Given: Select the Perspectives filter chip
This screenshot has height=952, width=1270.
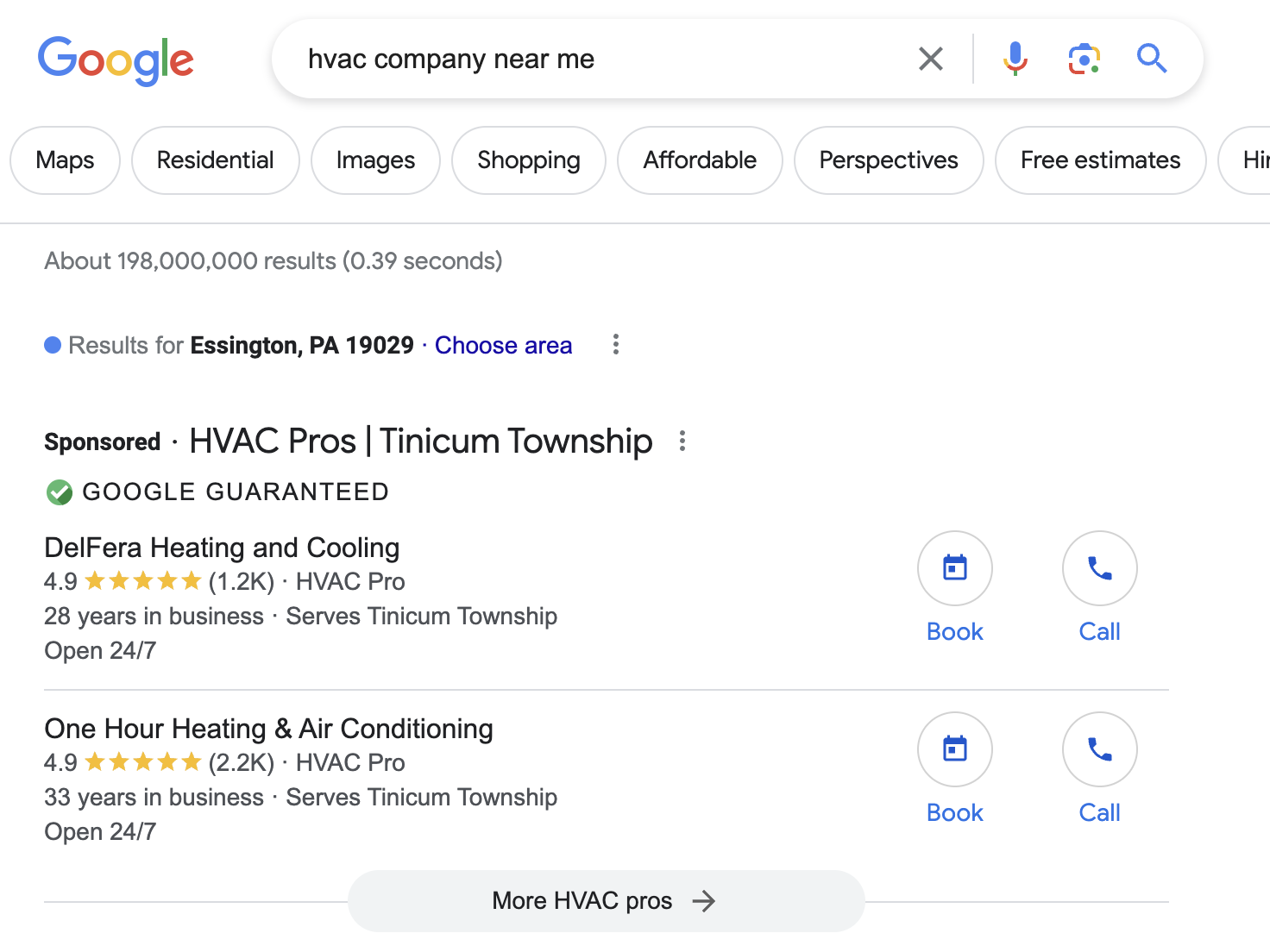Looking at the screenshot, I should [x=889, y=160].
